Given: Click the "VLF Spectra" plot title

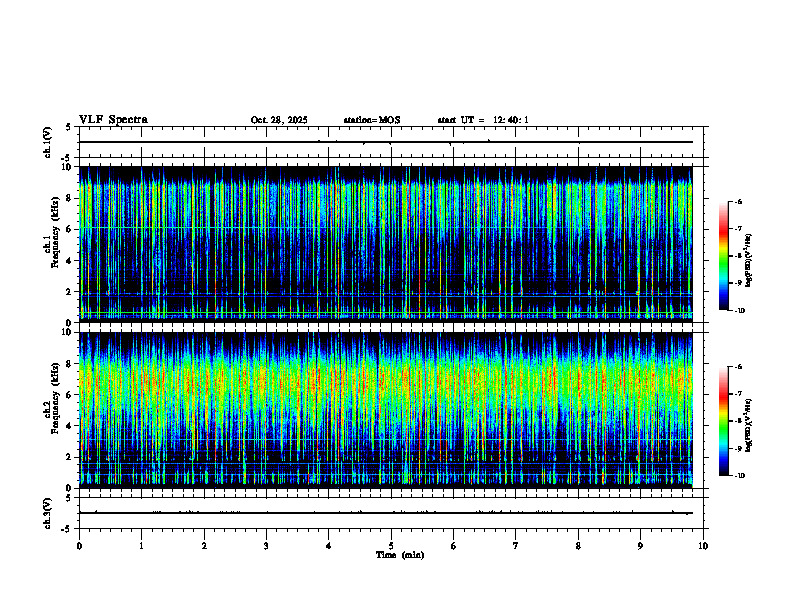Looking at the screenshot, I should coord(113,120).
